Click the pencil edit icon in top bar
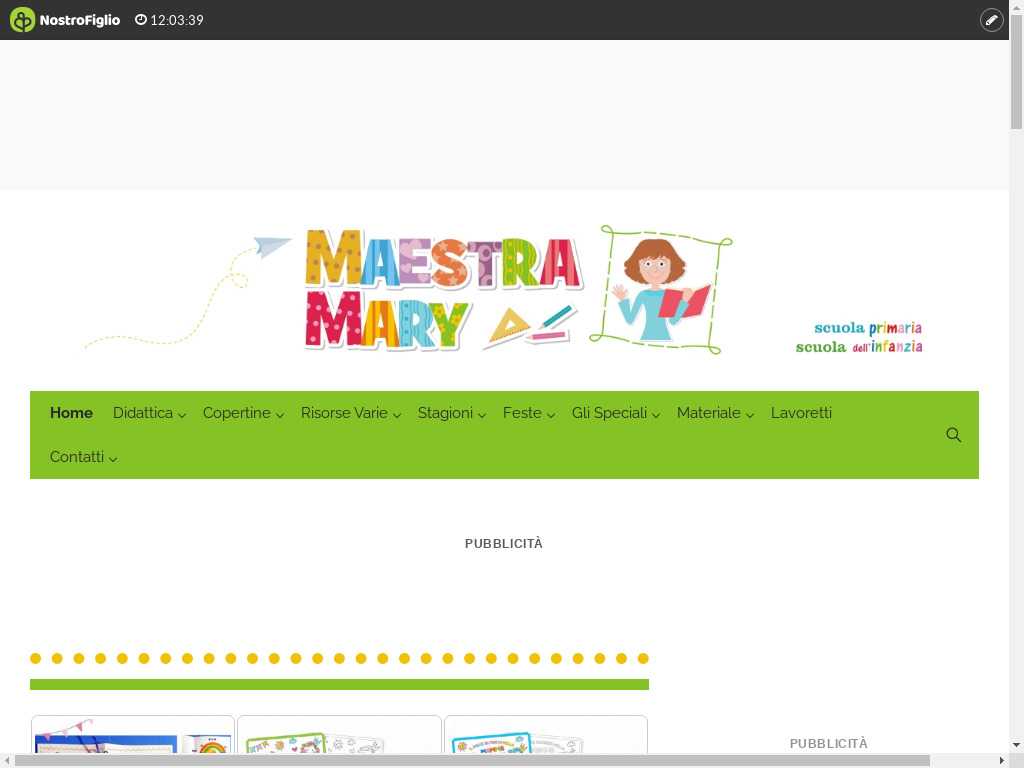Screen dimensions: 1024x768 coord(991,20)
